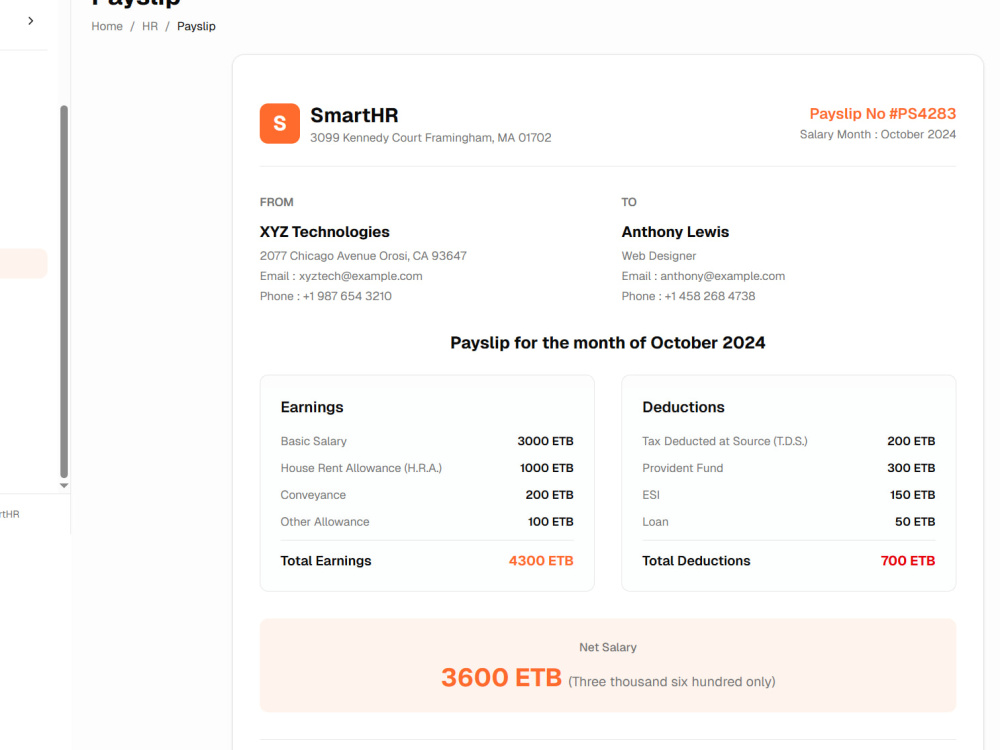This screenshot has height=750, width=1000.
Task: Click the 3099 Kennedy Court address
Action: (x=430, y=138)
